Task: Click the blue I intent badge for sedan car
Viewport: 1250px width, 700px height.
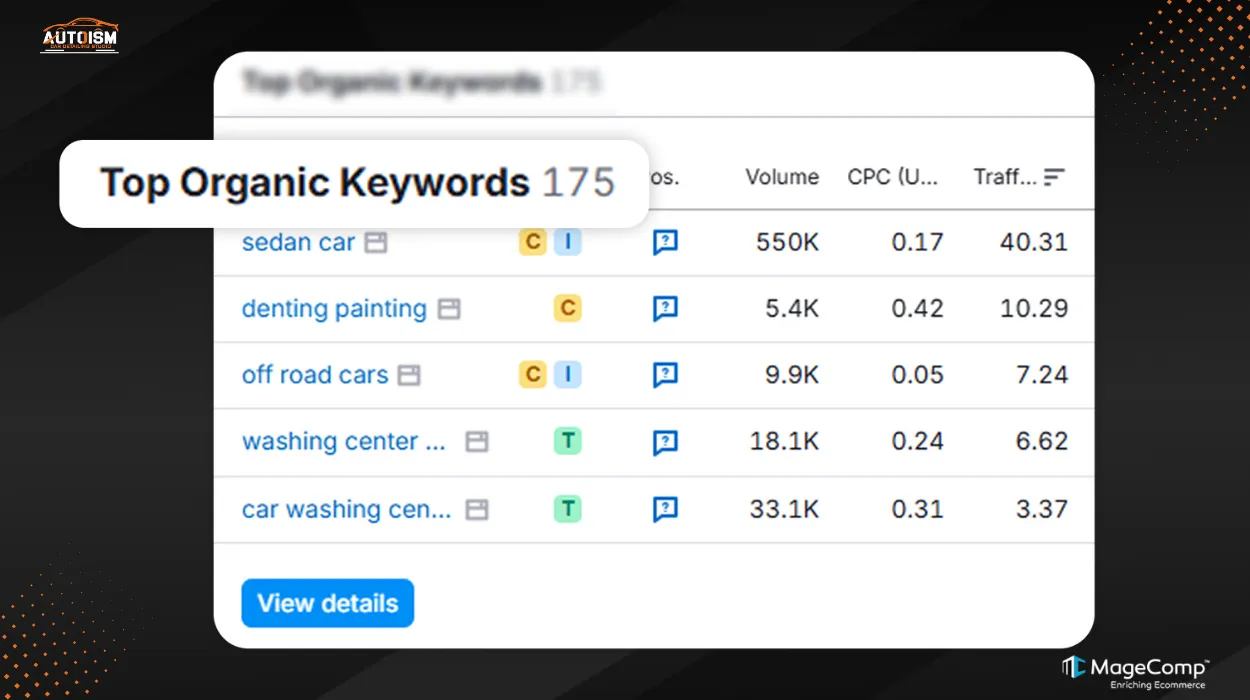Action: (x=567, y=242)
